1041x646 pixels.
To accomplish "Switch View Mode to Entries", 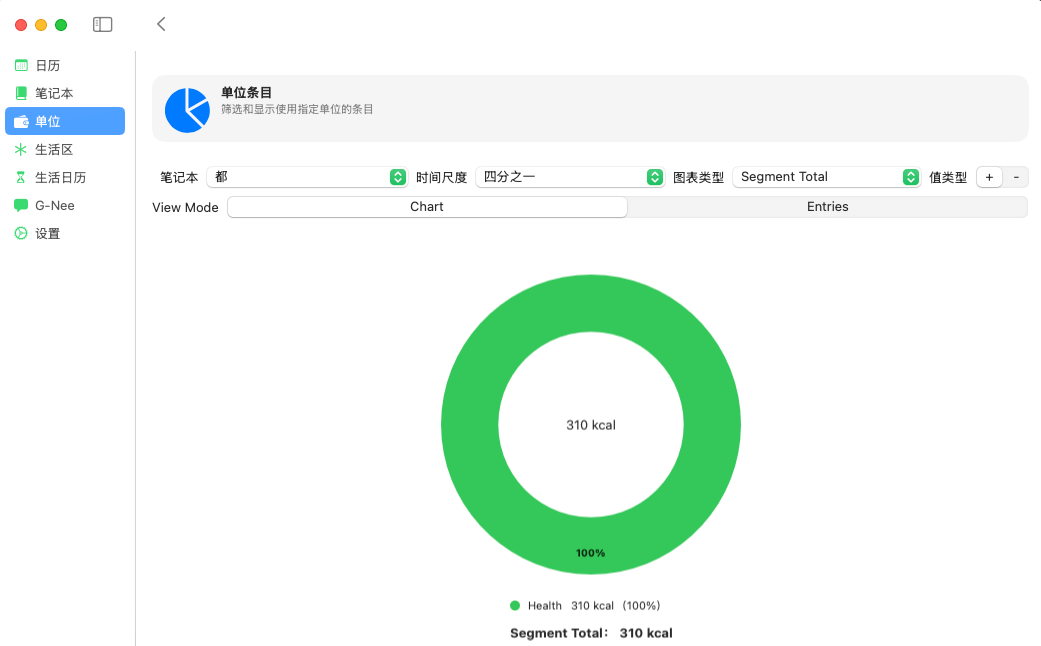I will (827, 207).
